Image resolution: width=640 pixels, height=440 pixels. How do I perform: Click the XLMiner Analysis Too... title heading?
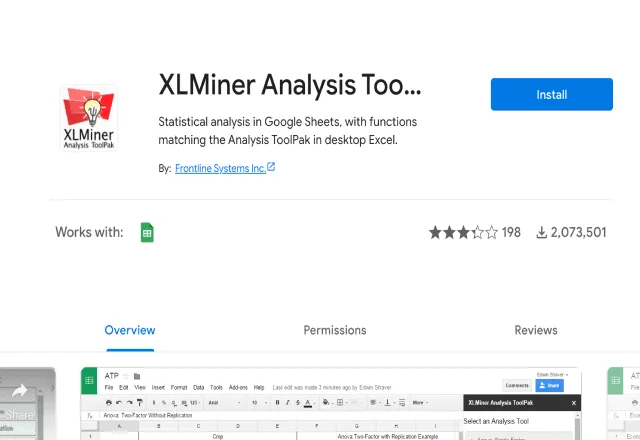[x=290, y=85]
